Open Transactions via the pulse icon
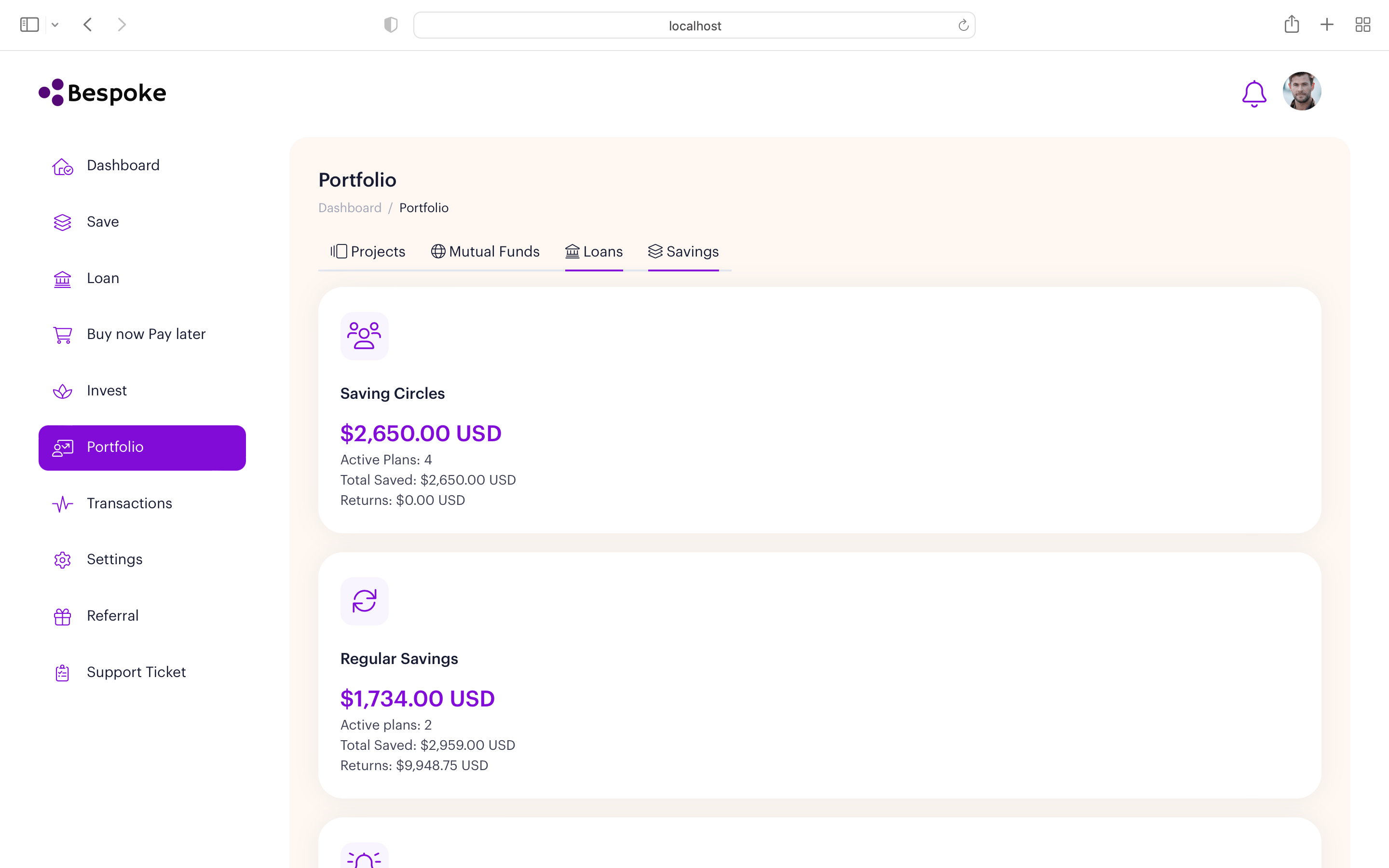Viewport: 1389px width, 868px height. pos(62,504)
